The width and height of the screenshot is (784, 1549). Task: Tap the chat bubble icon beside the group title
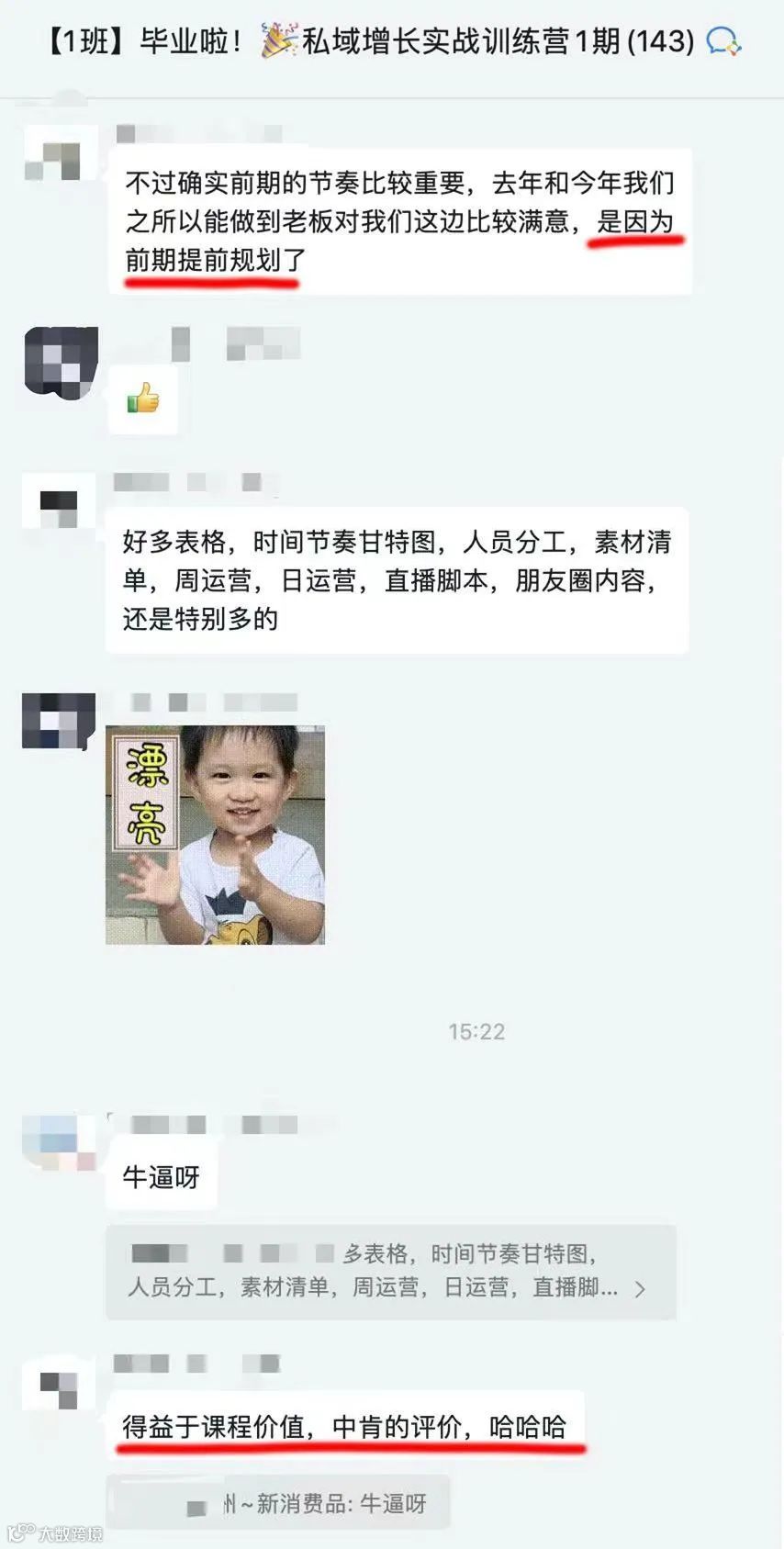click(x=722, y=41)
